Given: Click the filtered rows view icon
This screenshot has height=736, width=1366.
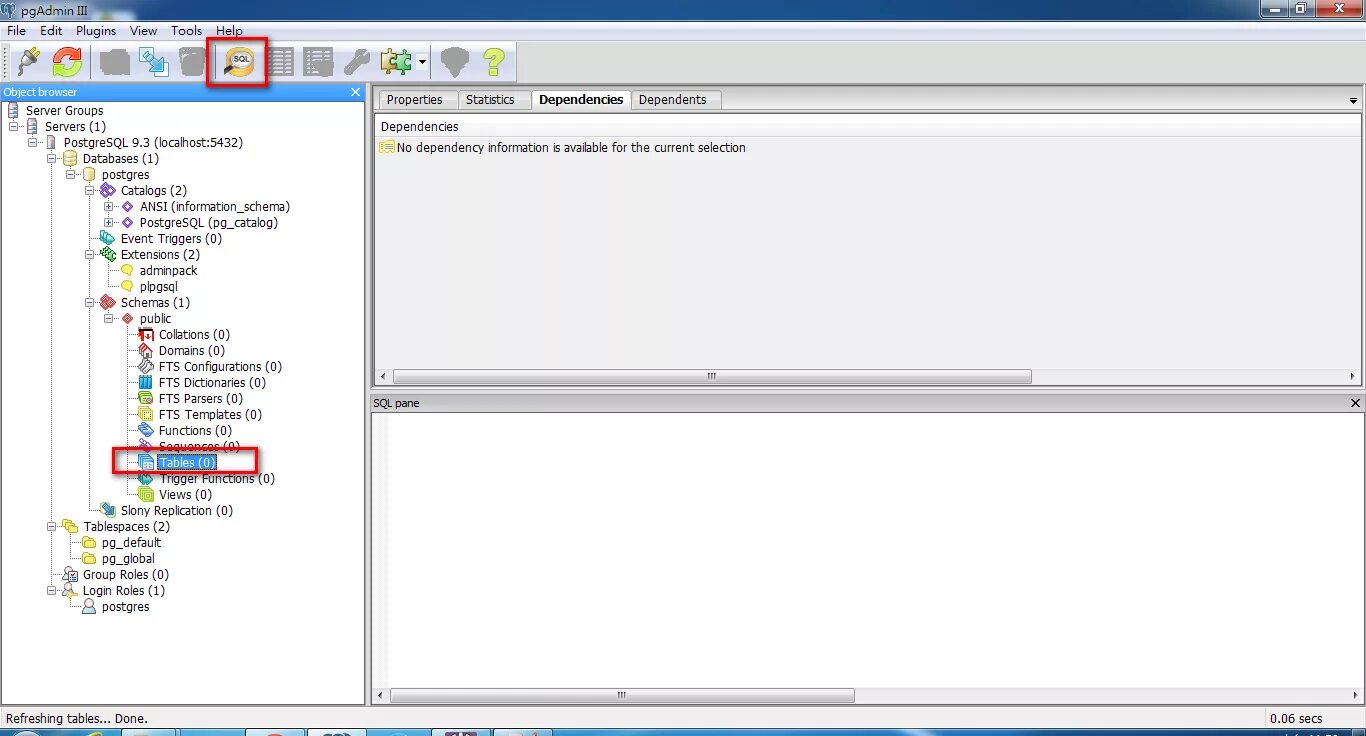Looking at the screenshot, I should (318, 62).
